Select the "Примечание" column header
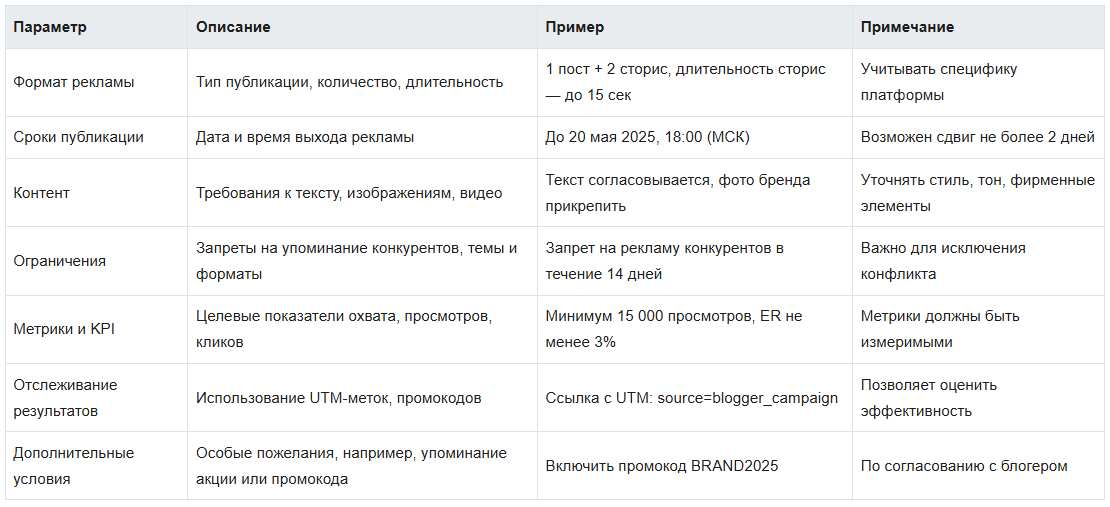The height and width of the screenshot is (507, 1110). 907,27
